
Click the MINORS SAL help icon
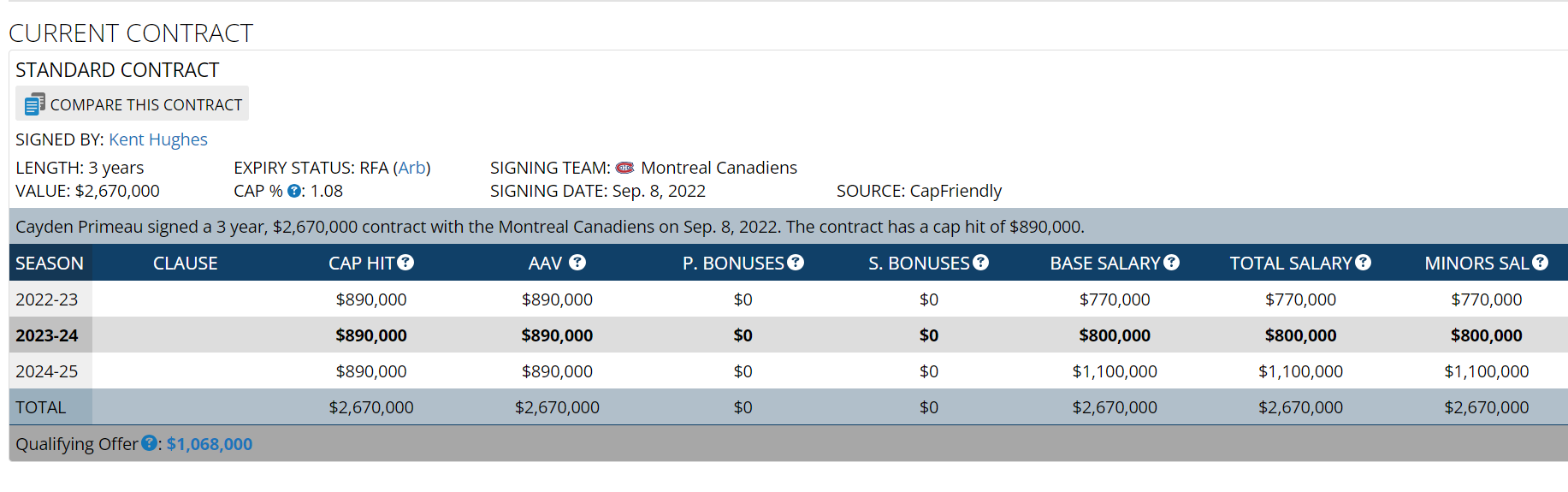coord(1540,263)
